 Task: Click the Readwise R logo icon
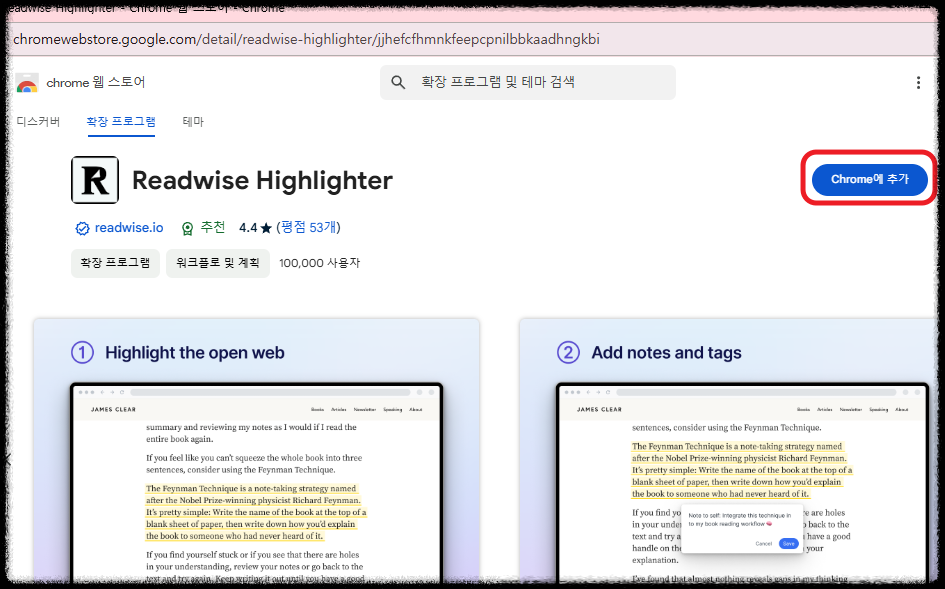click(x=95, y=180)
